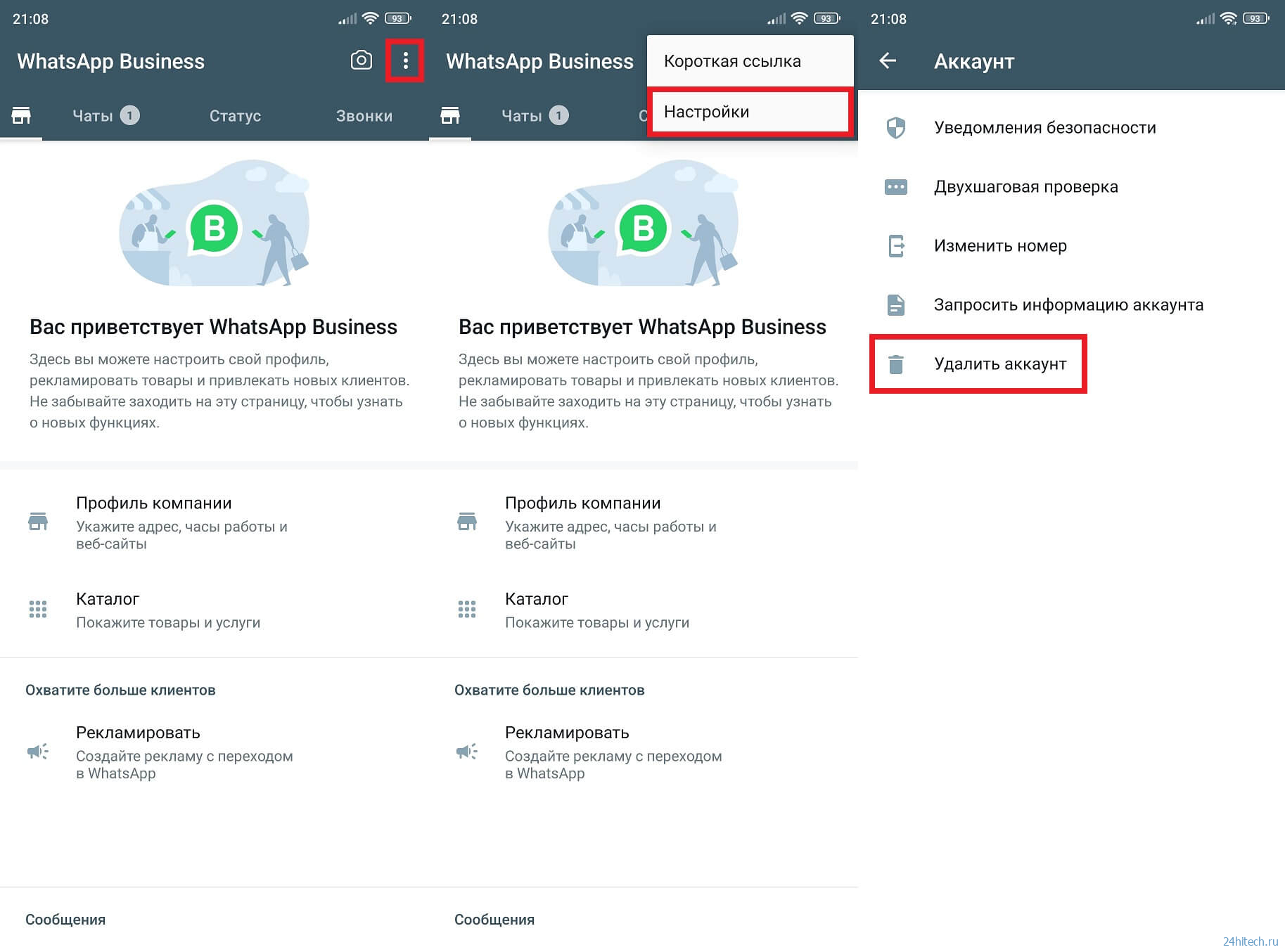Tap megaphone icon next to Рекламировать, first screen

click(38, 752)
